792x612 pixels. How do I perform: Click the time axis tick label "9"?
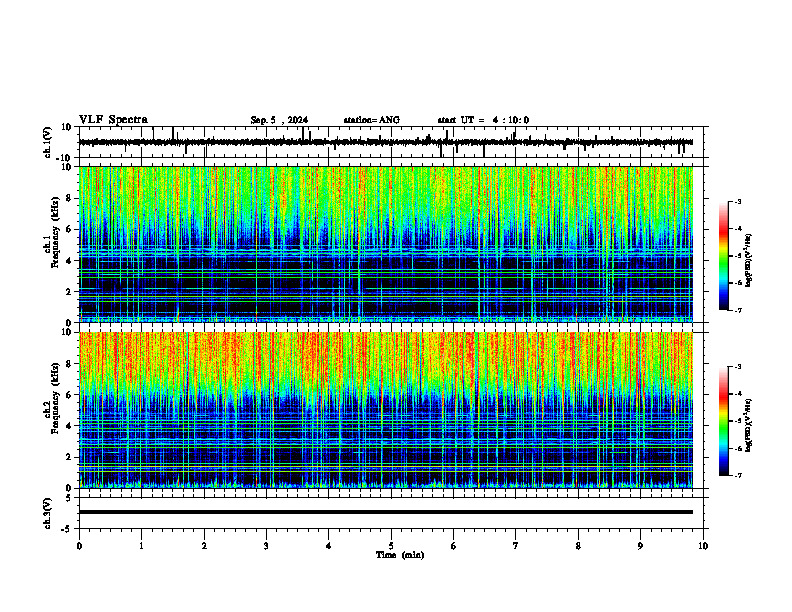coord(640,546)
